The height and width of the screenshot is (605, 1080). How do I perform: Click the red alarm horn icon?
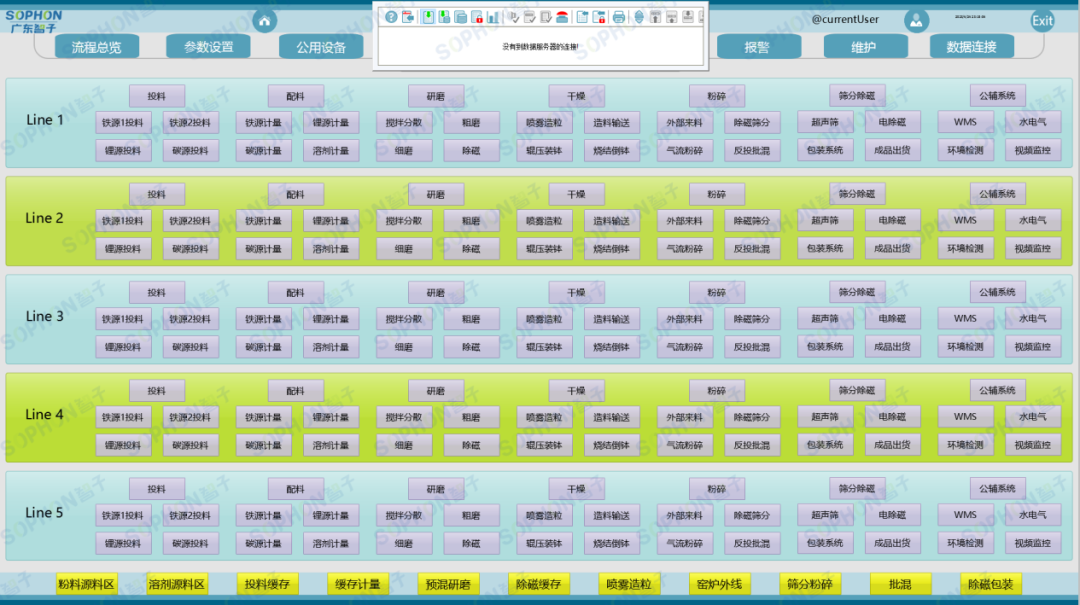point(562,17)
